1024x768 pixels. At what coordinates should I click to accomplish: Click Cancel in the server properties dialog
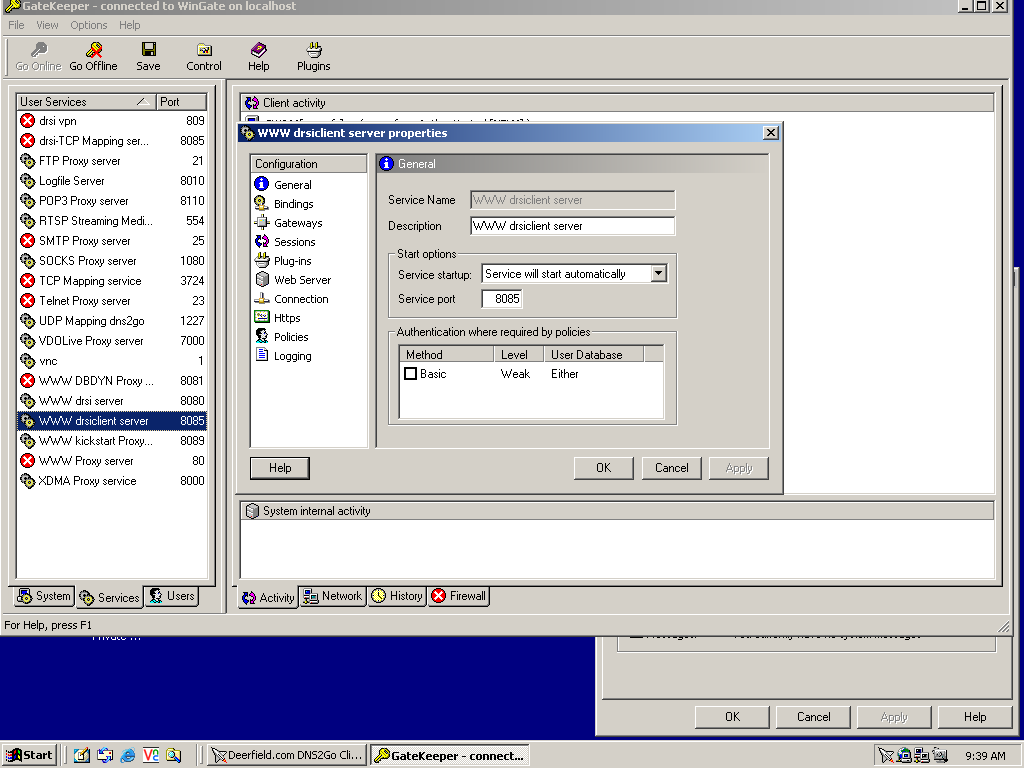tap(671, 468)
